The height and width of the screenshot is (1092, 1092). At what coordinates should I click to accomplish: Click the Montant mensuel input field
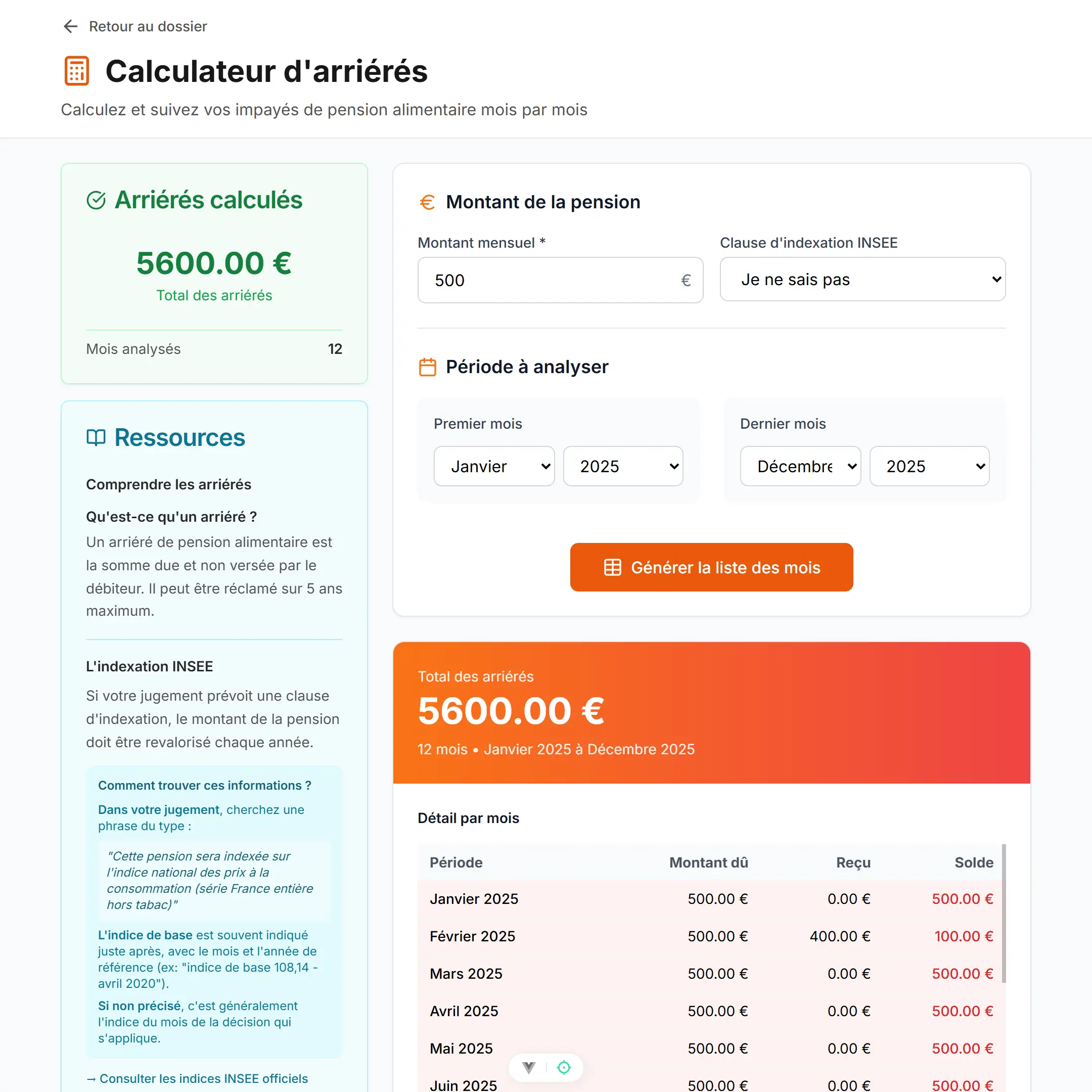(560, 280)
